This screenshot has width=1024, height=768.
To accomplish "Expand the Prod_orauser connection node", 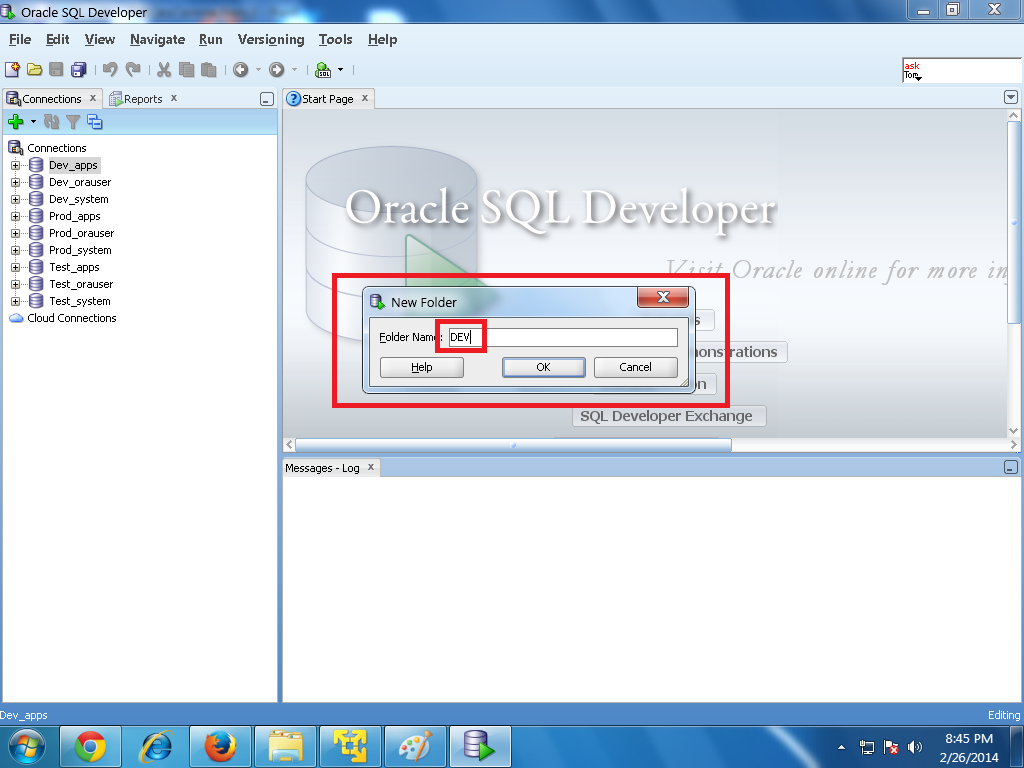I will [15, 233].
